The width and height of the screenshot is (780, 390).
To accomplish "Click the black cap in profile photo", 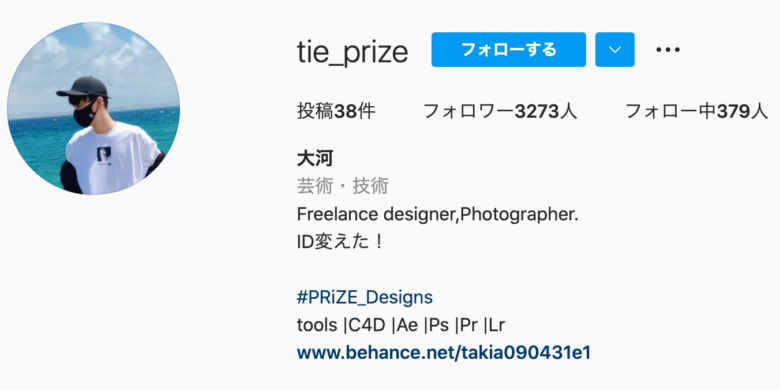I will (83, 87).
